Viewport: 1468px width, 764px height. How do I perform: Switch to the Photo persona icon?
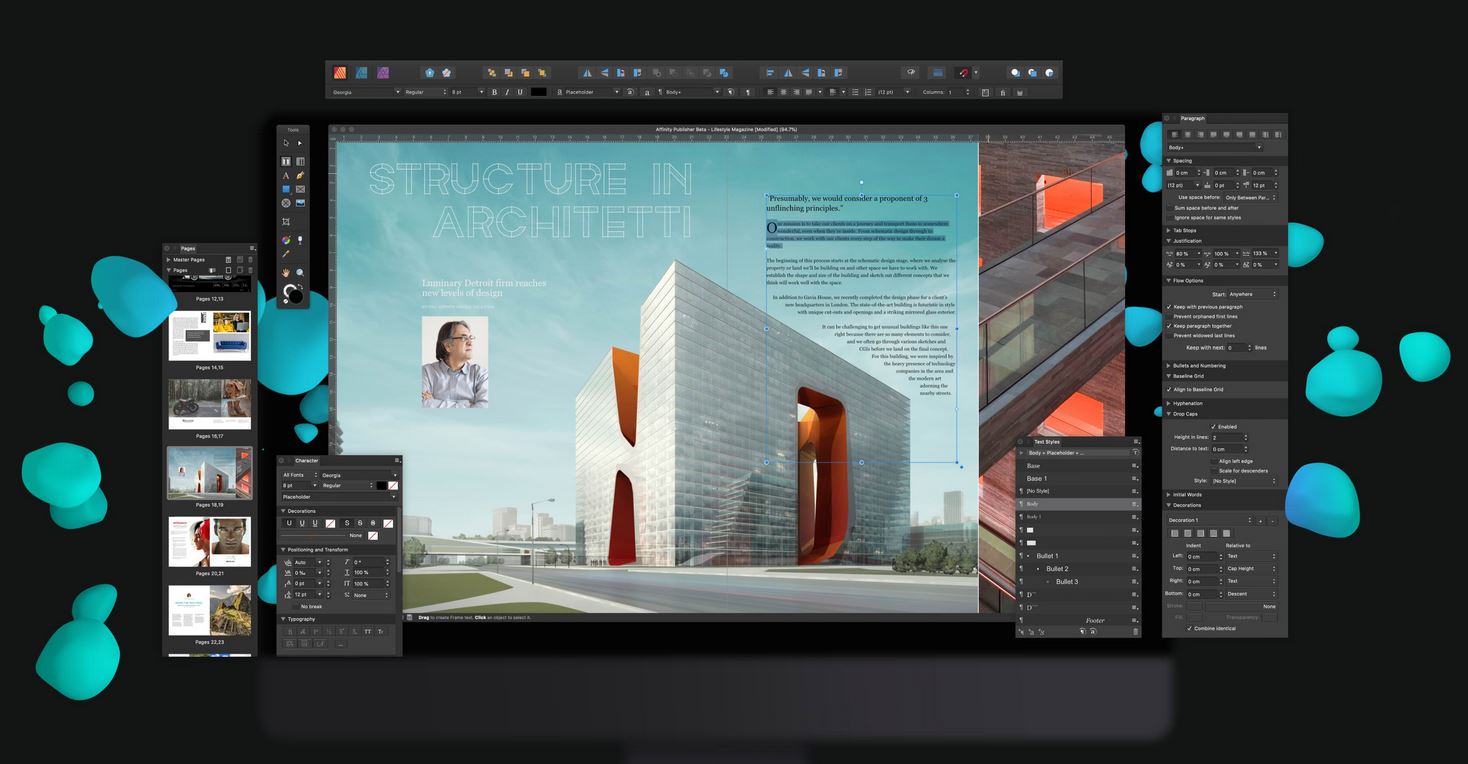point(383,72)
